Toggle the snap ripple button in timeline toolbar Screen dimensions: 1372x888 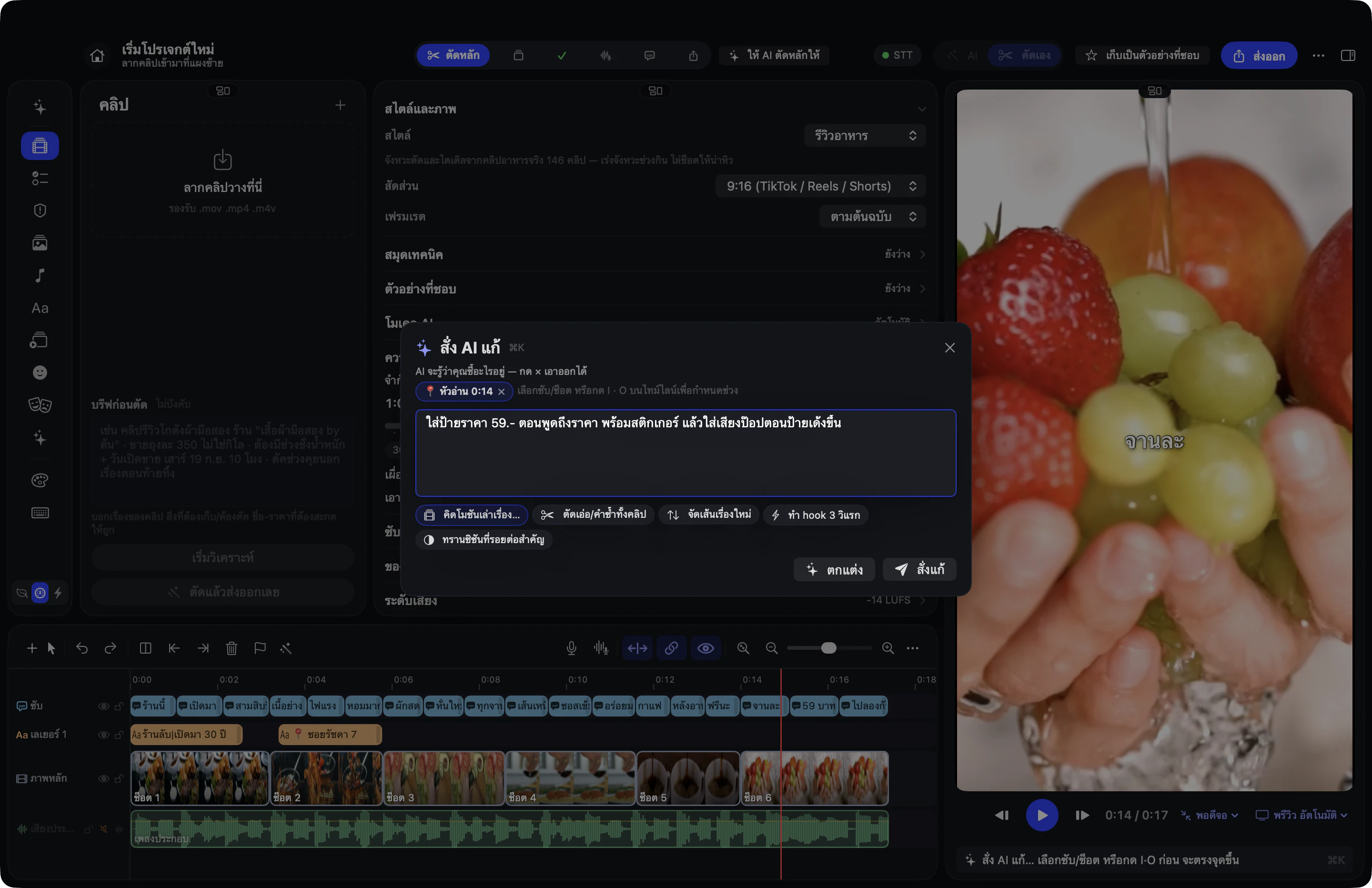(x=637, y=648)
